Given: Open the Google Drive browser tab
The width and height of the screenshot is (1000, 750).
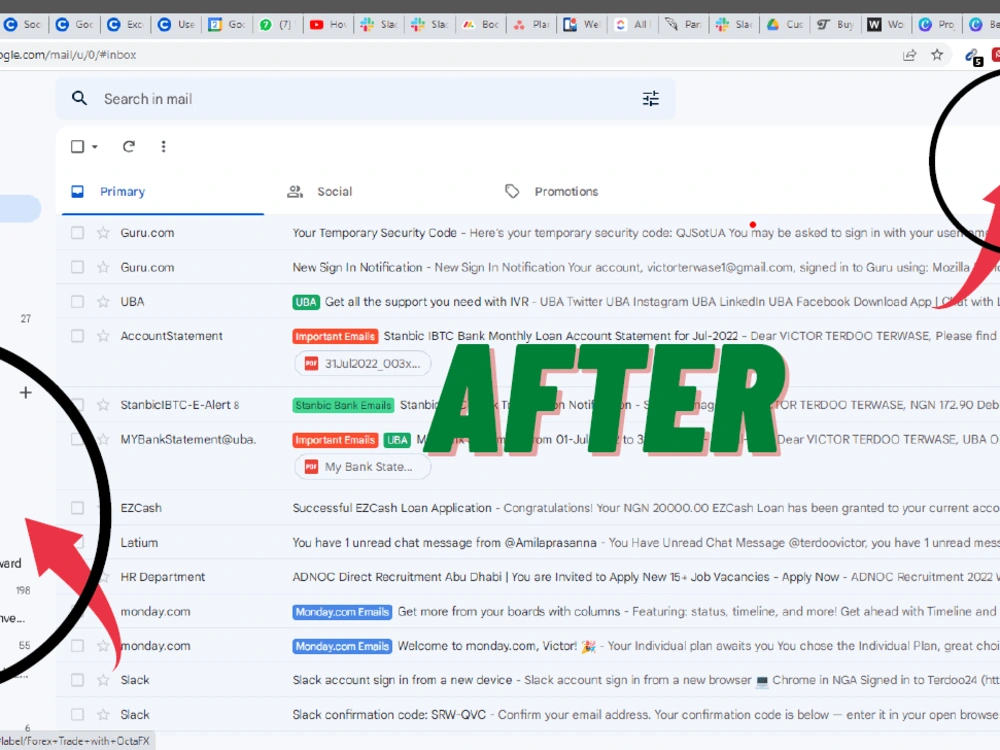Looking at the screenshot, I should tap(785, 24).
